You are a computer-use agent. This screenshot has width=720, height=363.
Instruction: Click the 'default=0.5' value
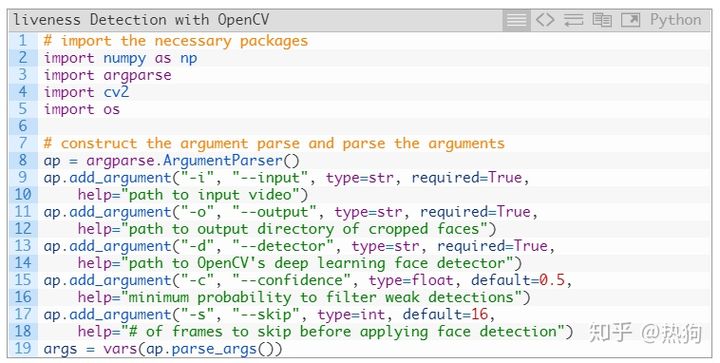[x=518, y=280]
